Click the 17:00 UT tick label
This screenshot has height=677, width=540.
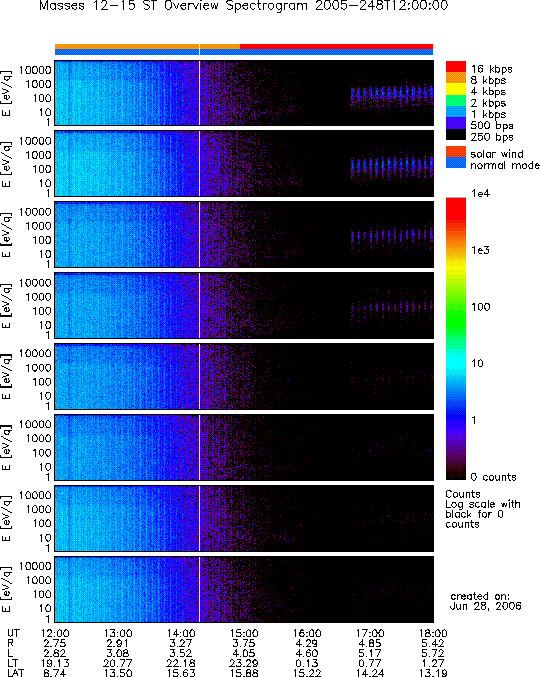(370, 633)
